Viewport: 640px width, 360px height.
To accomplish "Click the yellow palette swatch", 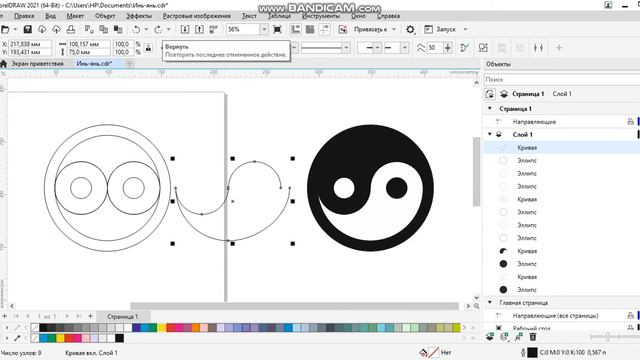I will pos(162,327).
